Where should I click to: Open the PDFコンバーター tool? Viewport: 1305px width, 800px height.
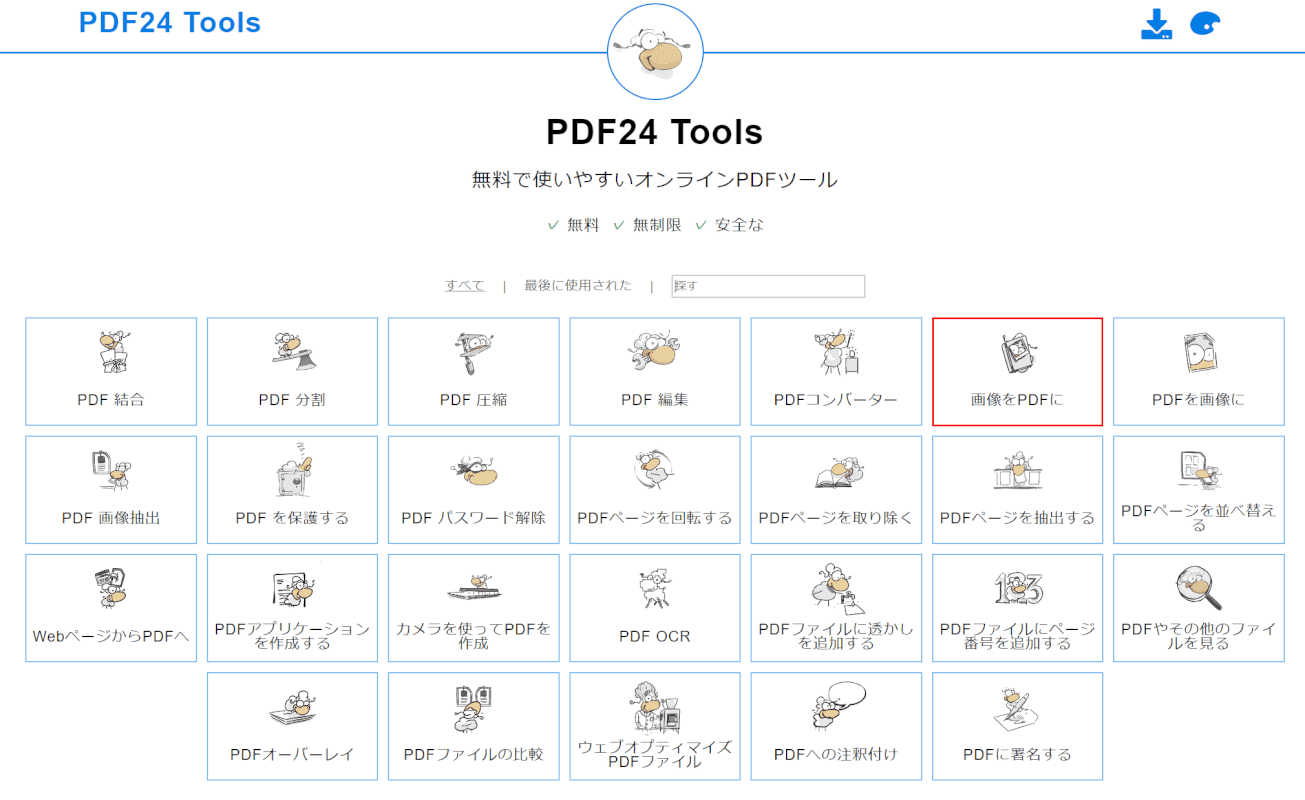pyautogui.click(x=836, y=372)
